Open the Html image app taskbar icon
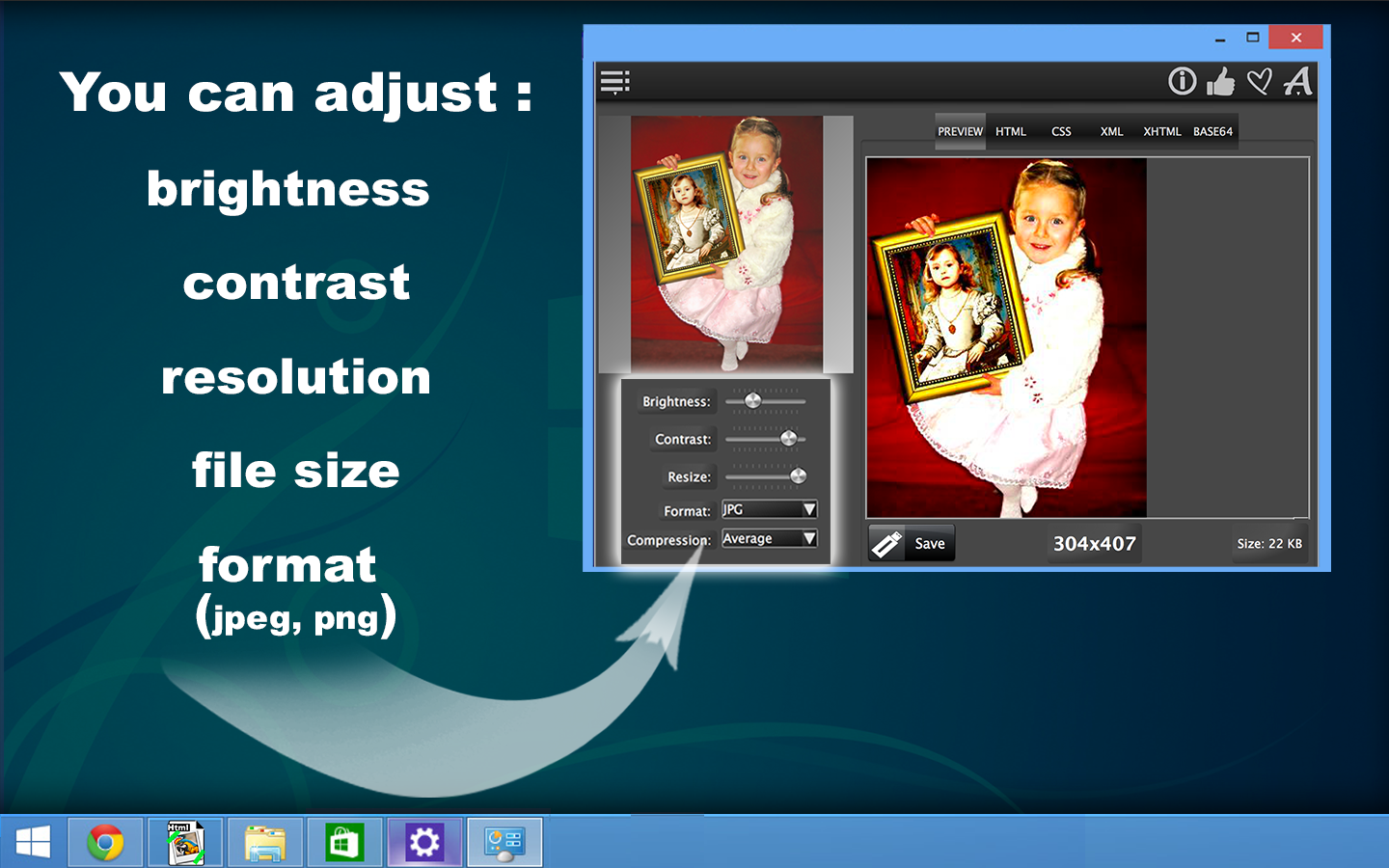1389x868 pixels. [185, 843]
